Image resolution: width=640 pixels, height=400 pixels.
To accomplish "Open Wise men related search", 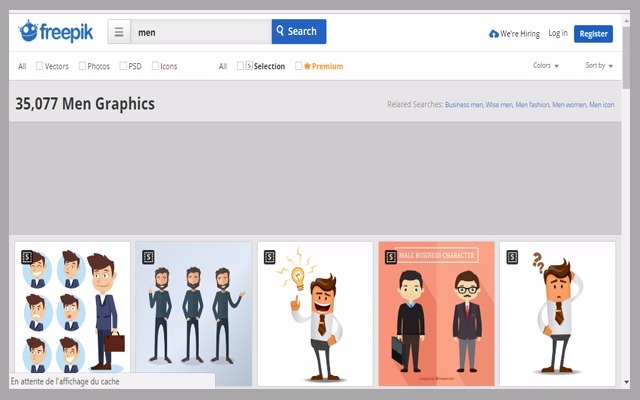I will (x=499, y=104).
